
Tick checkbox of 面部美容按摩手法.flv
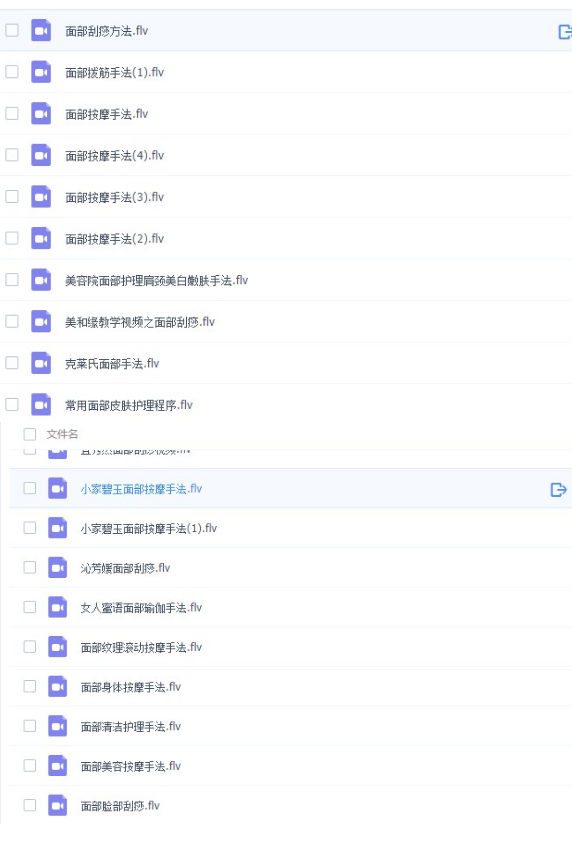point(30,765)
